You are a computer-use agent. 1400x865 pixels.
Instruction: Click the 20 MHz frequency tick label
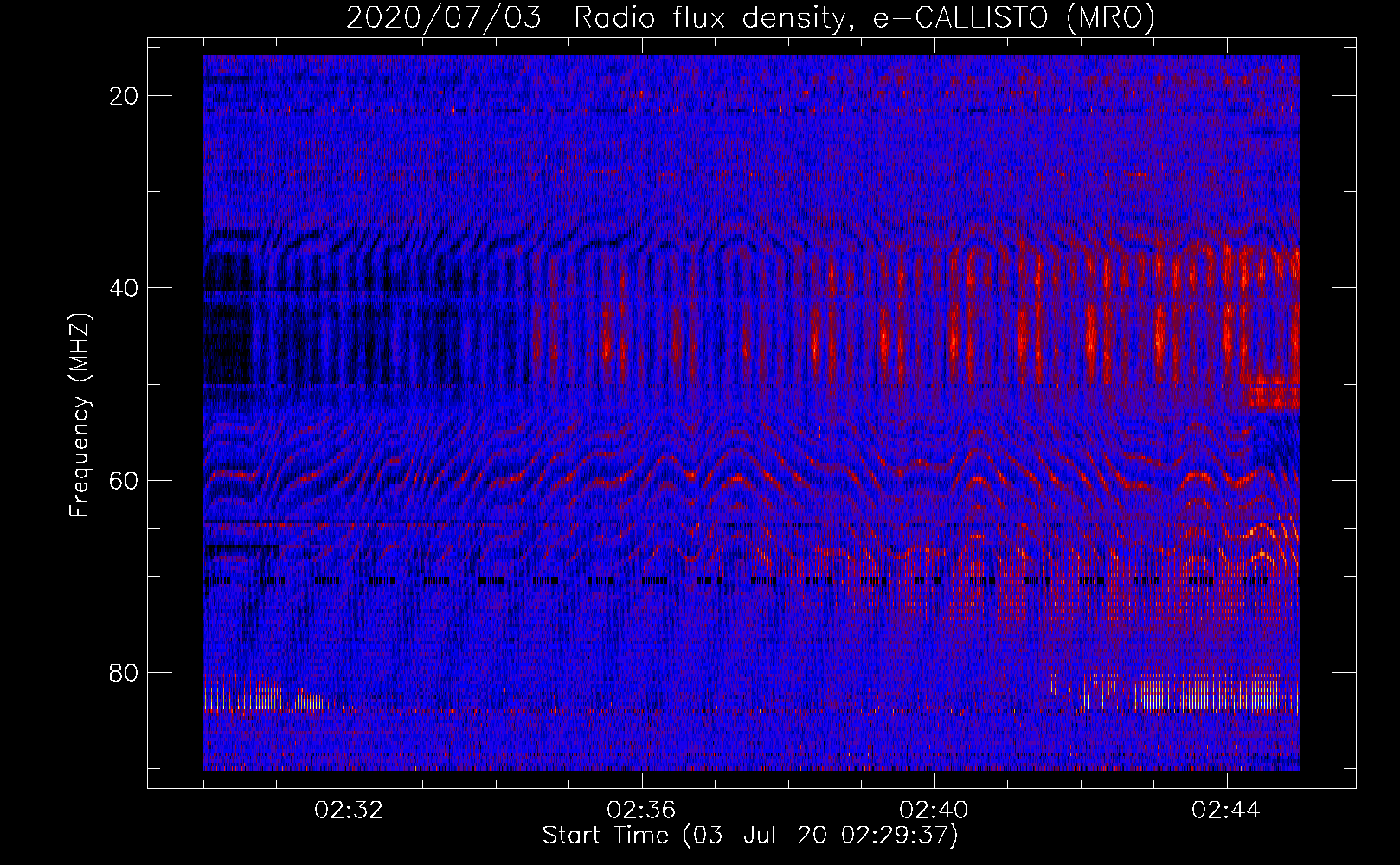click(x=125, y=96)
